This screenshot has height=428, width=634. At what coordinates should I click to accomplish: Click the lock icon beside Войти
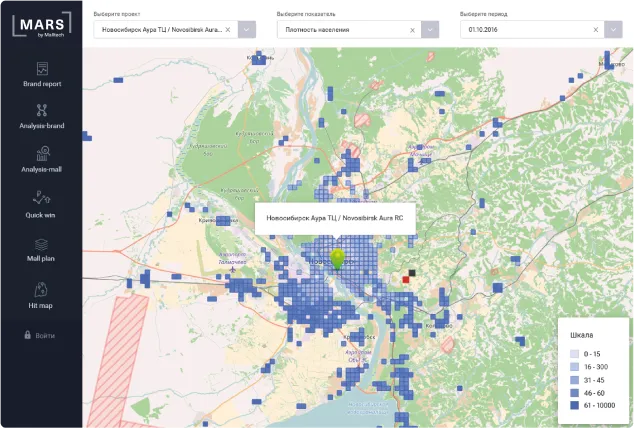pyautogui.click(x=26, y=335)
